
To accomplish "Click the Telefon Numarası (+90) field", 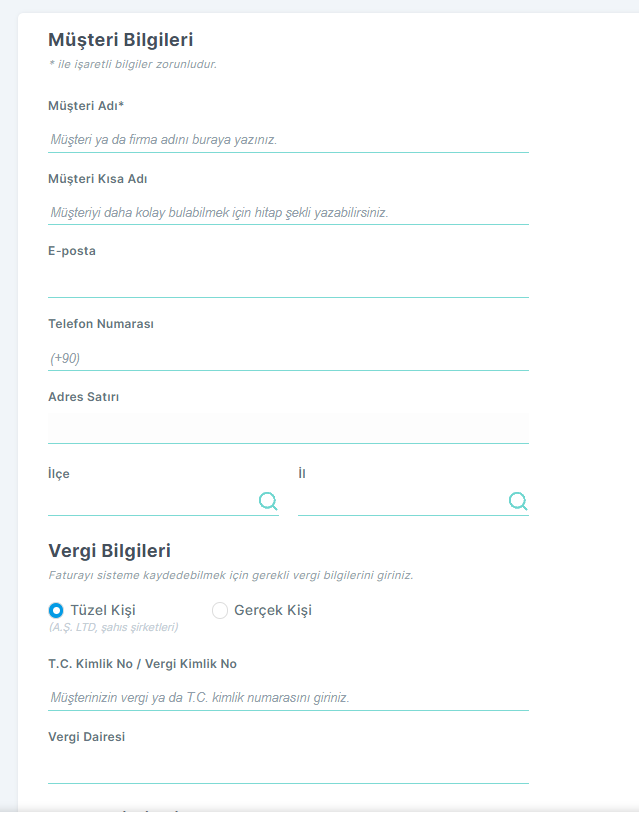I will 288,358.
